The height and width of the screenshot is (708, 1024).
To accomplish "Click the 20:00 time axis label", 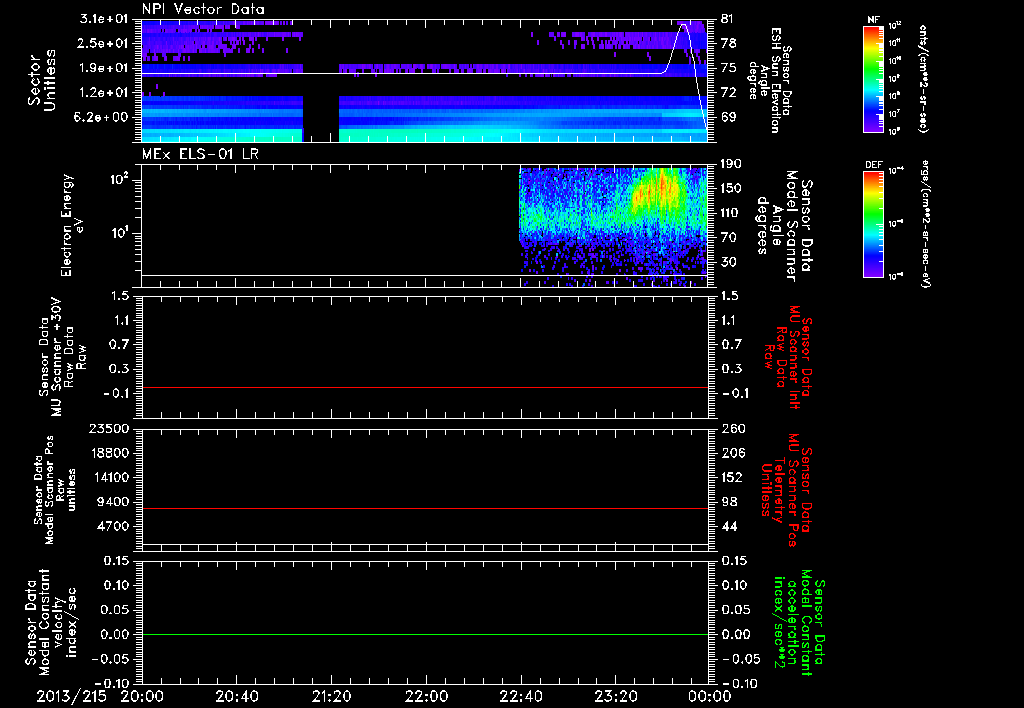I will click(142, 696).
